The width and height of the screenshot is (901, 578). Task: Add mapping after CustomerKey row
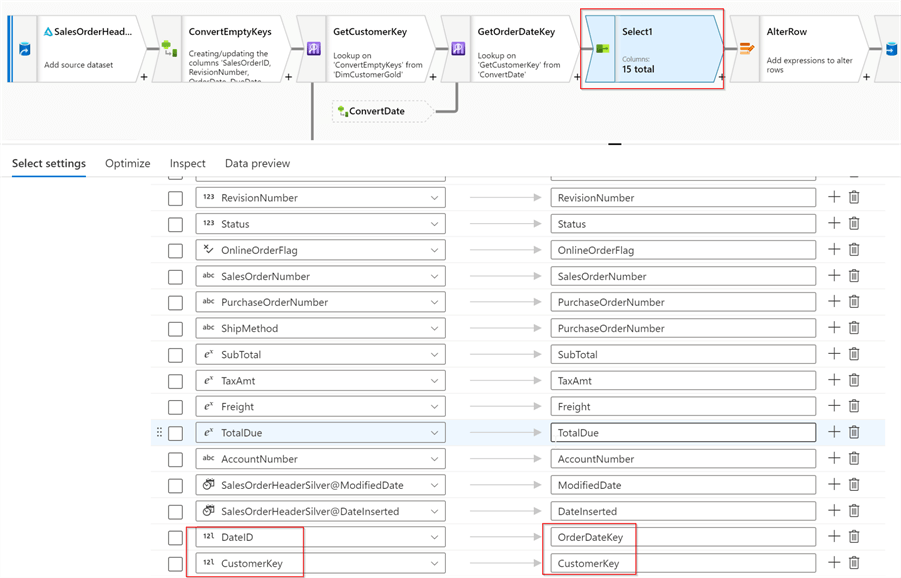coord(834,563)
